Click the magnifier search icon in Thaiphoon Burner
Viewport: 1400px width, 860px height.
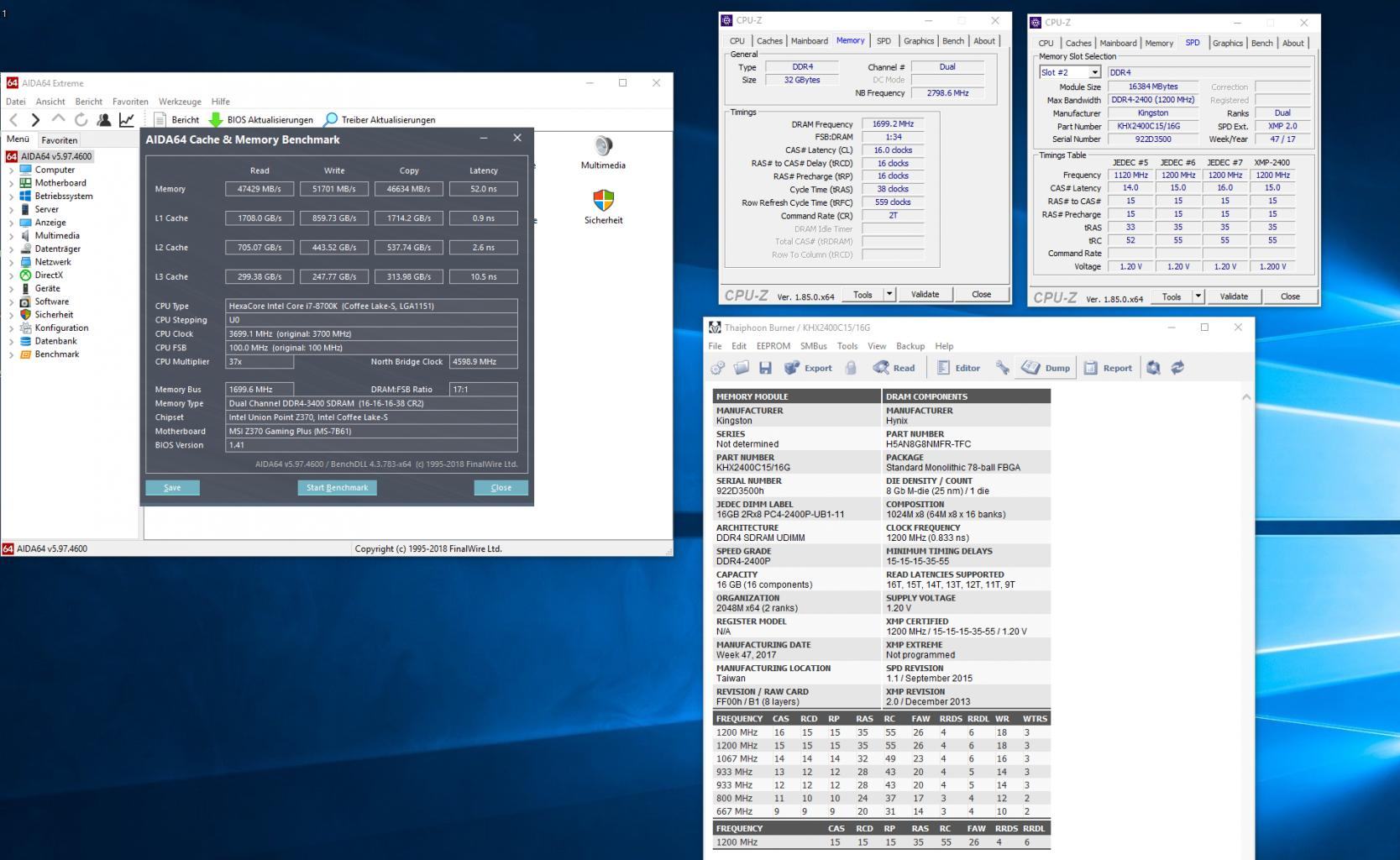coord(1154,368)
